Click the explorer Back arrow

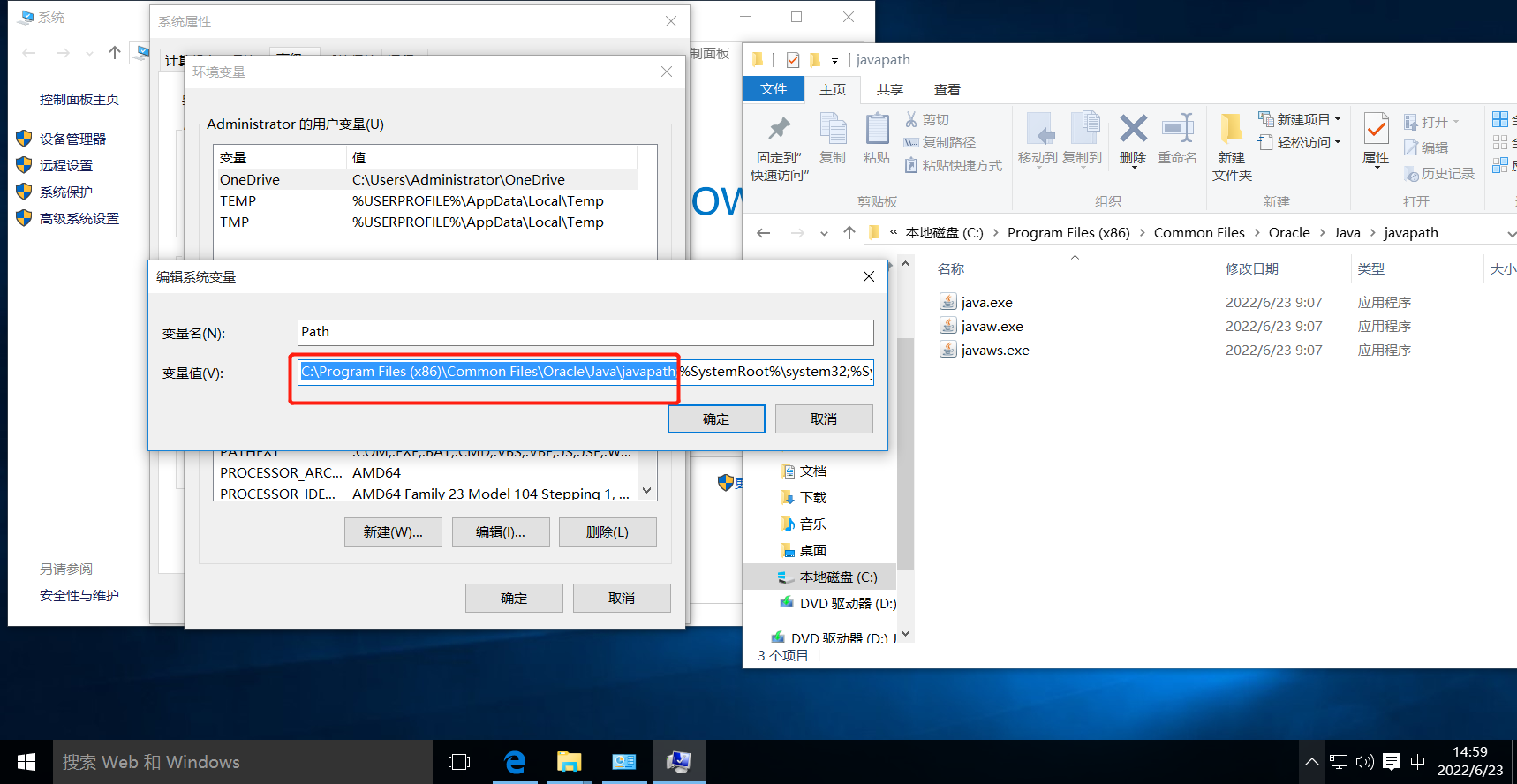(x=764, y=233)
